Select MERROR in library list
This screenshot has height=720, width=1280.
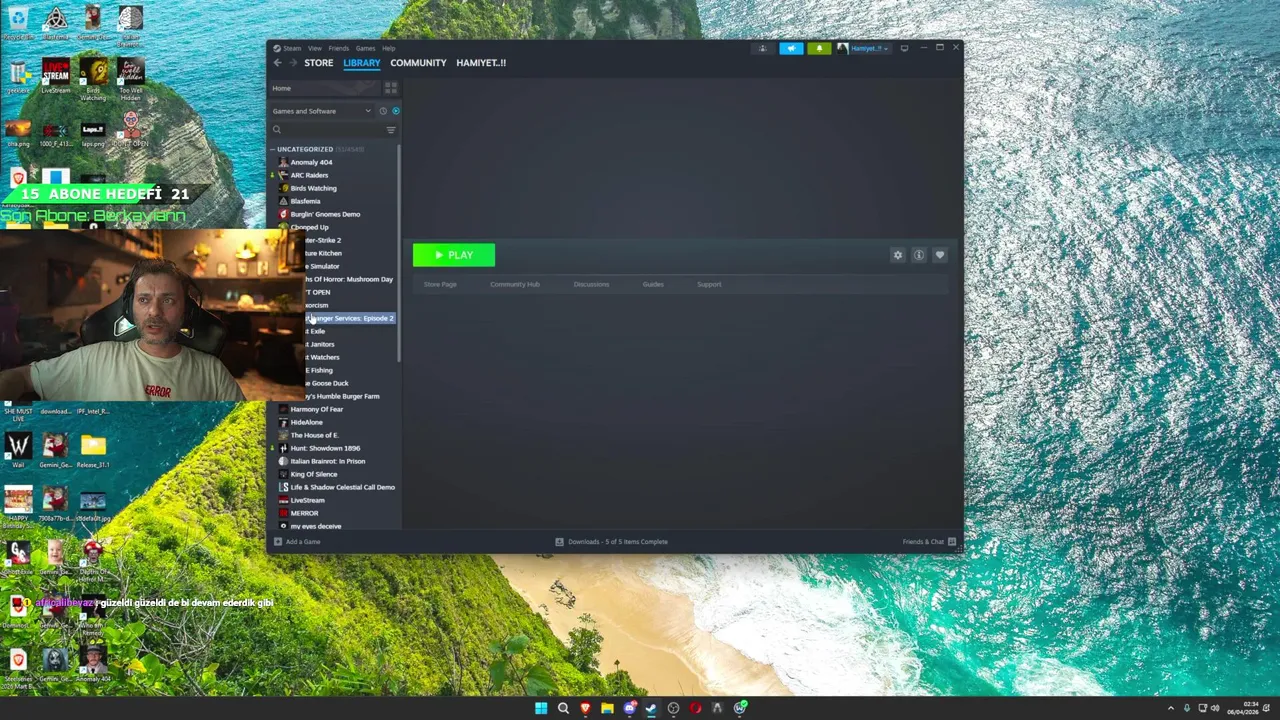tap(304, 513)
